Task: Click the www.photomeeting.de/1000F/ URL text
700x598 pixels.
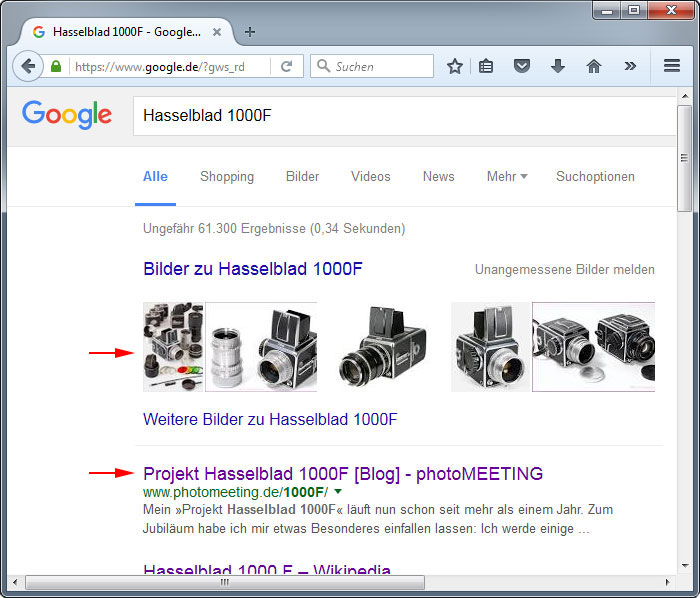Action: pyautogui.click(x=235, y=492)
